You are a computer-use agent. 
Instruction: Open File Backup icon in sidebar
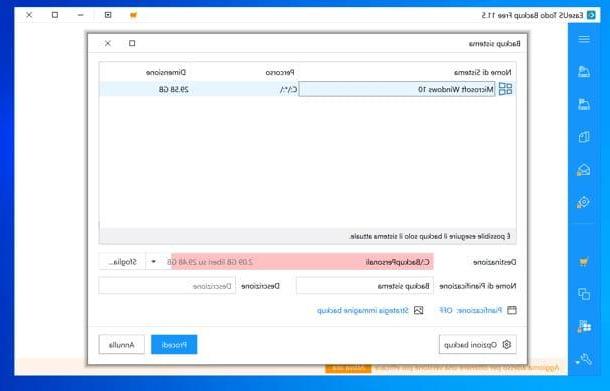pyautogui.click(x=584, y=137)
